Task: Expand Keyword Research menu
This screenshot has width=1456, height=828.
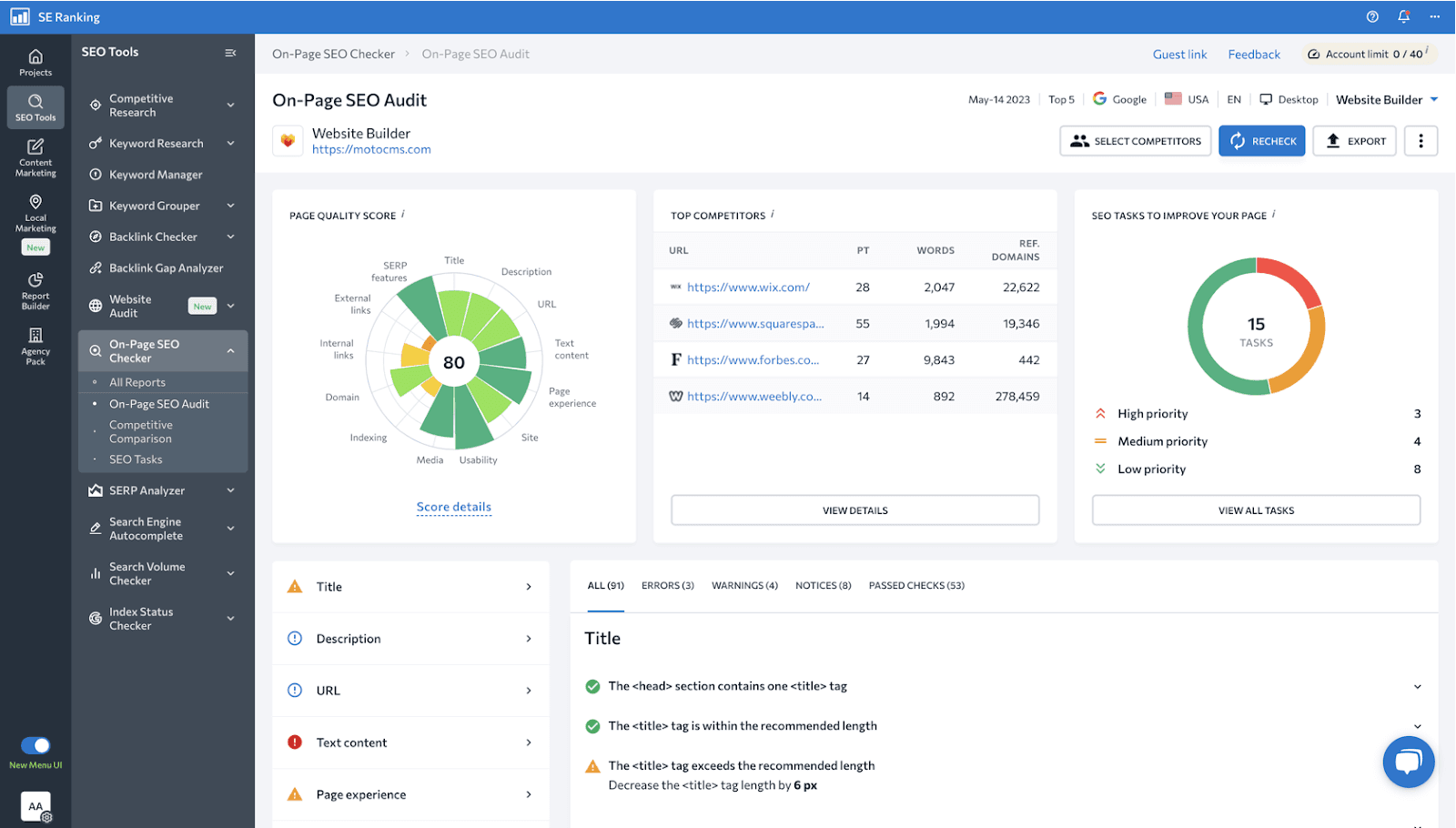Action: (x=230, y=143)
